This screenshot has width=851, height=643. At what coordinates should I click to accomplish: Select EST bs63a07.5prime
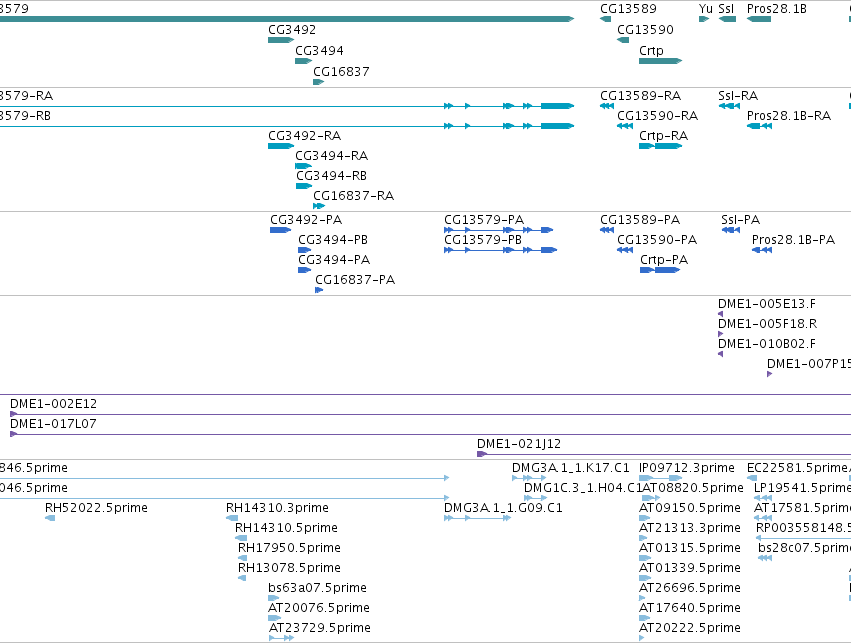point(274,599)
